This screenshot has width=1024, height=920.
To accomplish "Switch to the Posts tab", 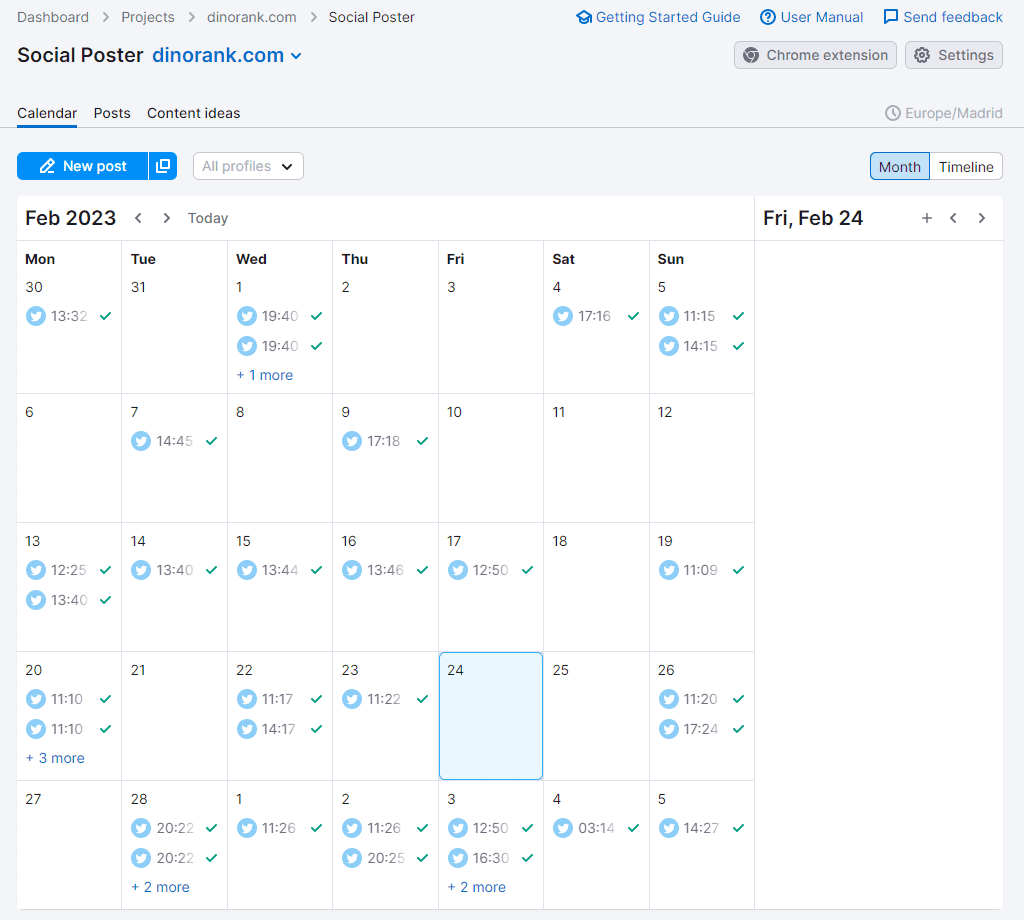I will coord(112,113).
